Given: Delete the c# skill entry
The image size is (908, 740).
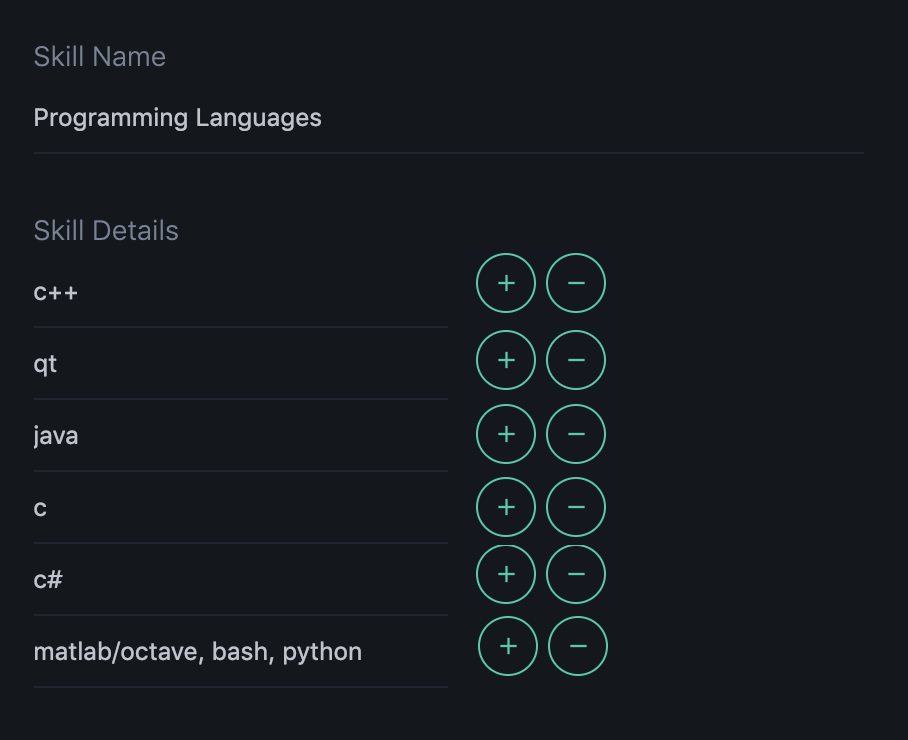Looking at the screenshot, I should pos(576,574).
